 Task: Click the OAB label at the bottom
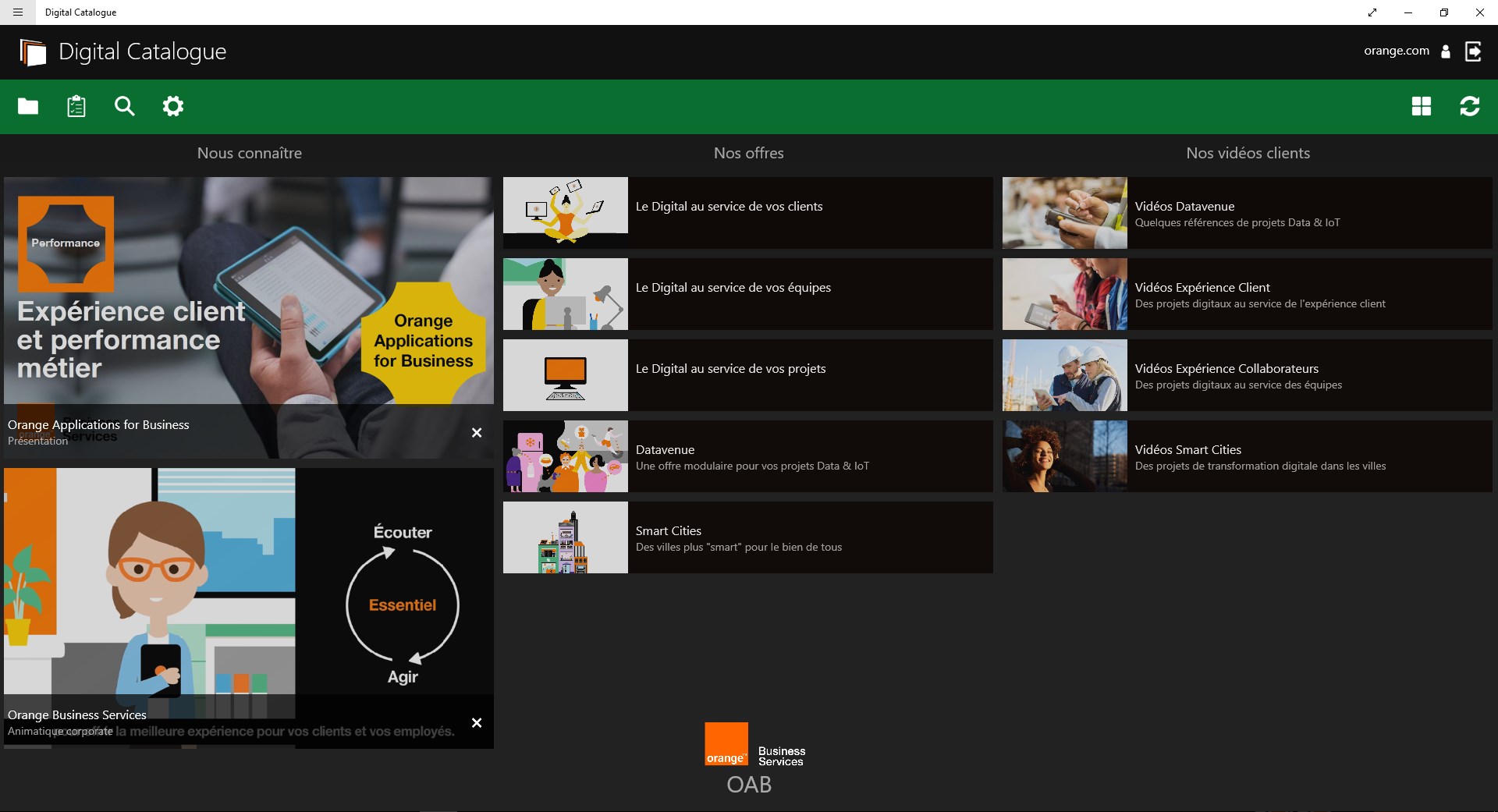coord(749,785)
